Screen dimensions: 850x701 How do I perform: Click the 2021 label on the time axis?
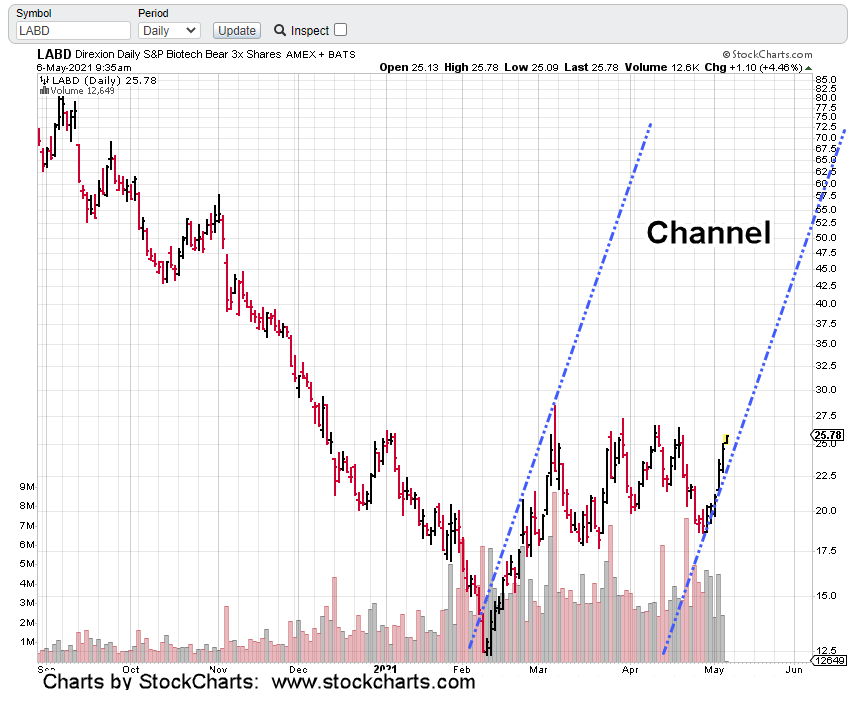point(384,667)
